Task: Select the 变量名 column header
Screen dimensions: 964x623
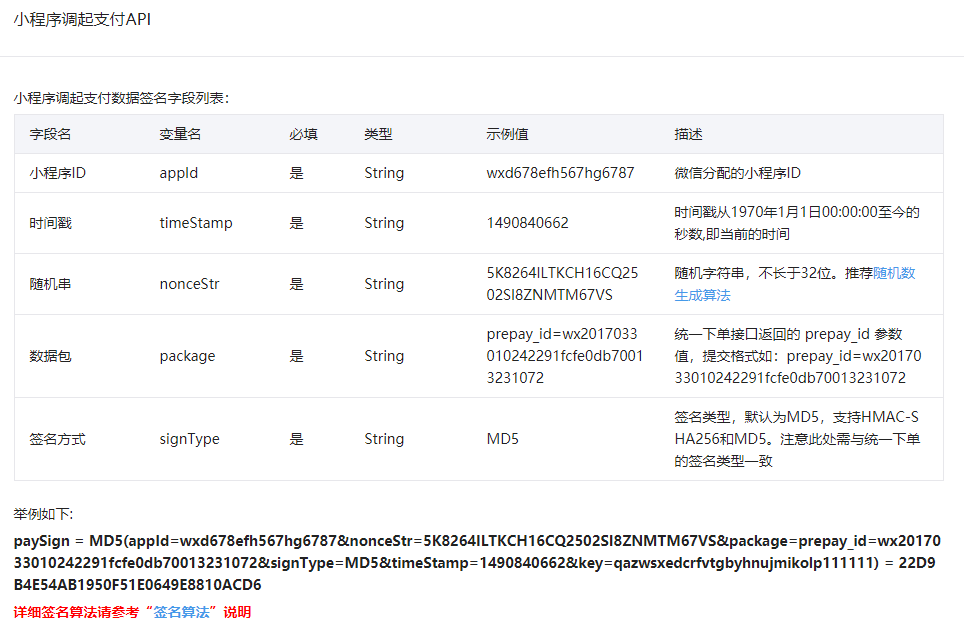Action: [x=180, y=134]
